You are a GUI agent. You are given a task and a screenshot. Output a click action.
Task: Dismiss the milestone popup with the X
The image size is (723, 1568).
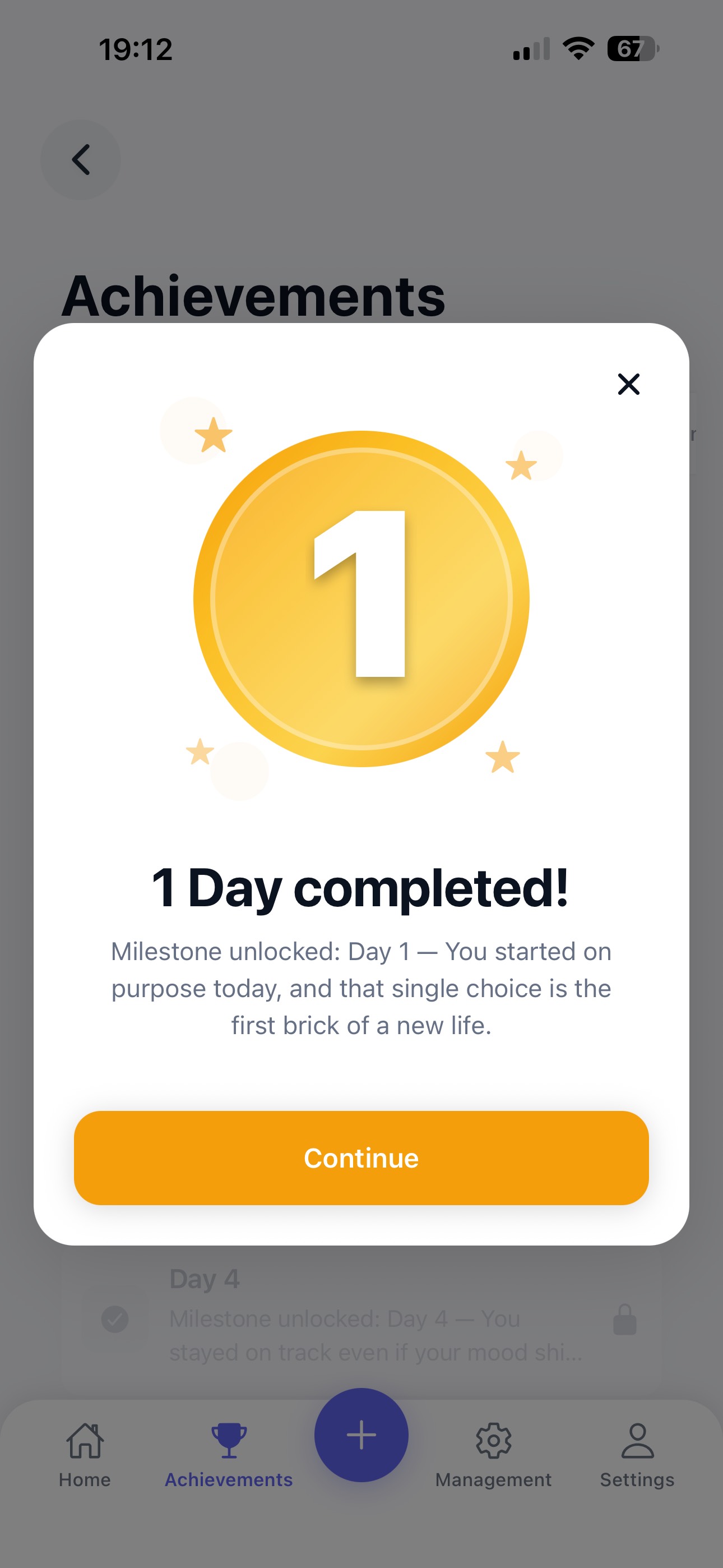pyautogui.click(x=628, y=384)
